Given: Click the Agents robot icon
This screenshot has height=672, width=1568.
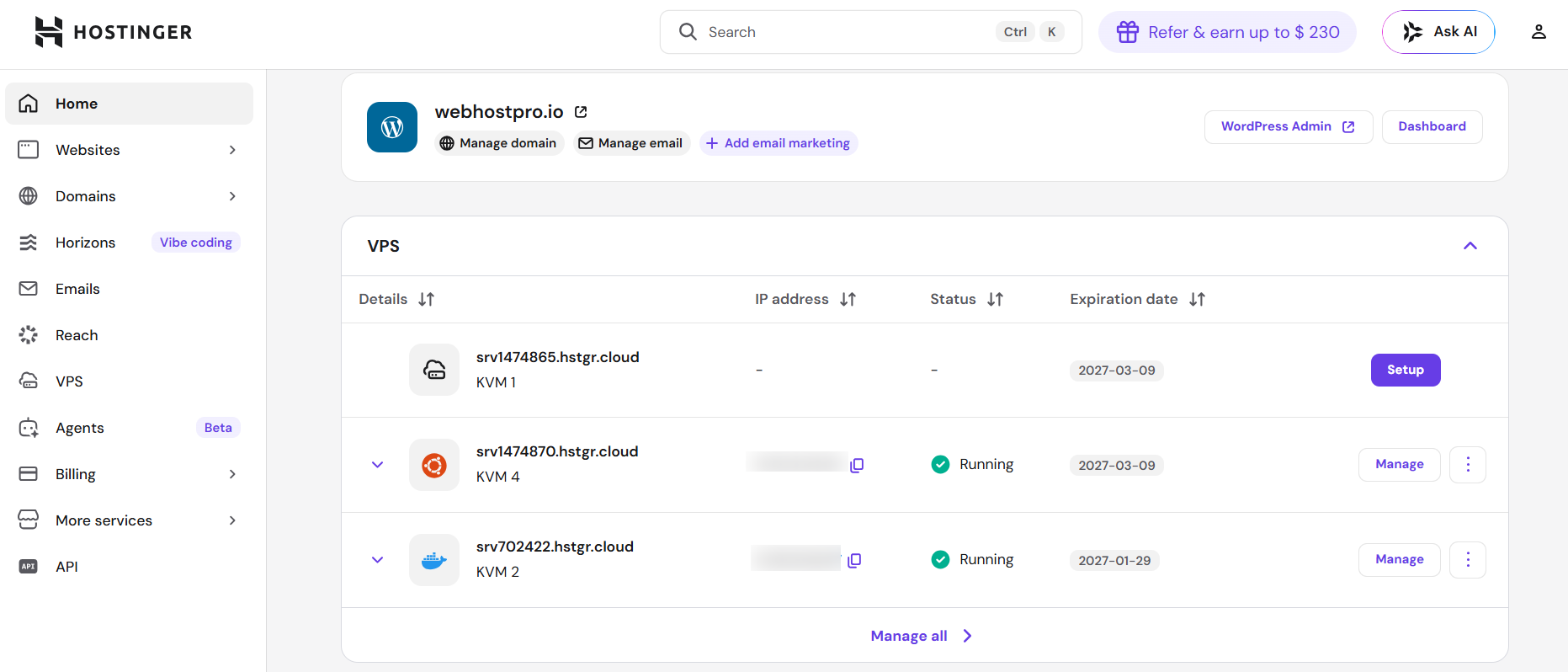Looking at the screenshot, I should pos(29,428).
